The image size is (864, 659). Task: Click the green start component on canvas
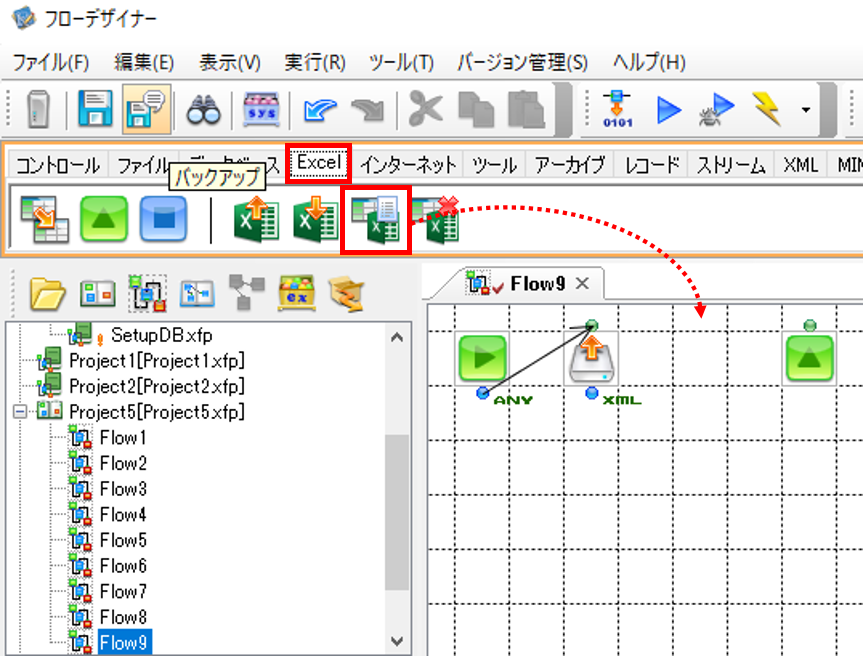[x=483, y=358]
